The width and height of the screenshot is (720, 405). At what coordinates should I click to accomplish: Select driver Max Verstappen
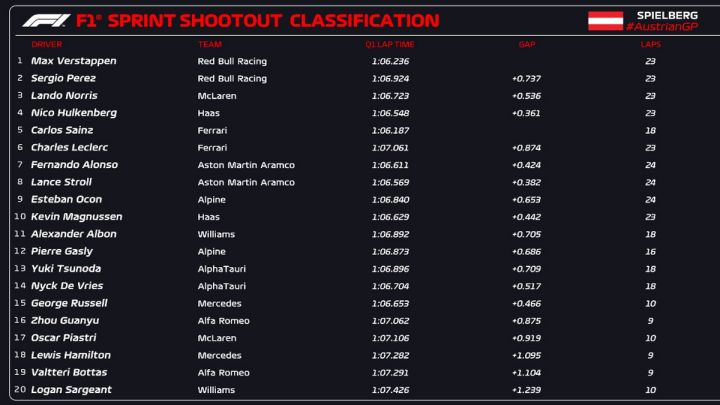click(73, 61)
